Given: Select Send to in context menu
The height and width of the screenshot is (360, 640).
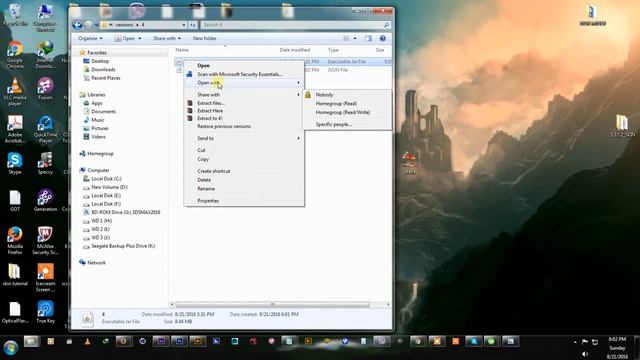Looking at the screenshot, I should [205, 138].
